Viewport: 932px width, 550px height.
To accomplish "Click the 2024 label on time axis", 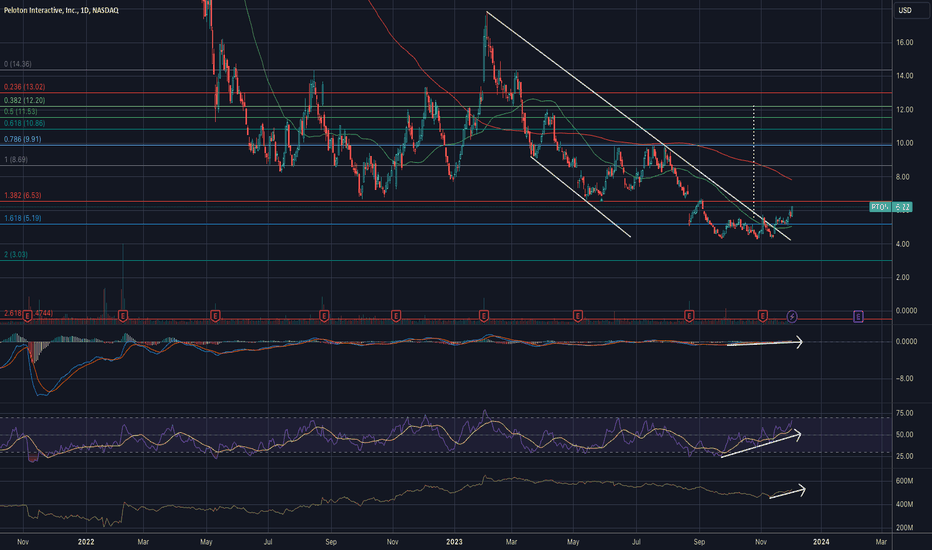I will click(x=821, y=542).
